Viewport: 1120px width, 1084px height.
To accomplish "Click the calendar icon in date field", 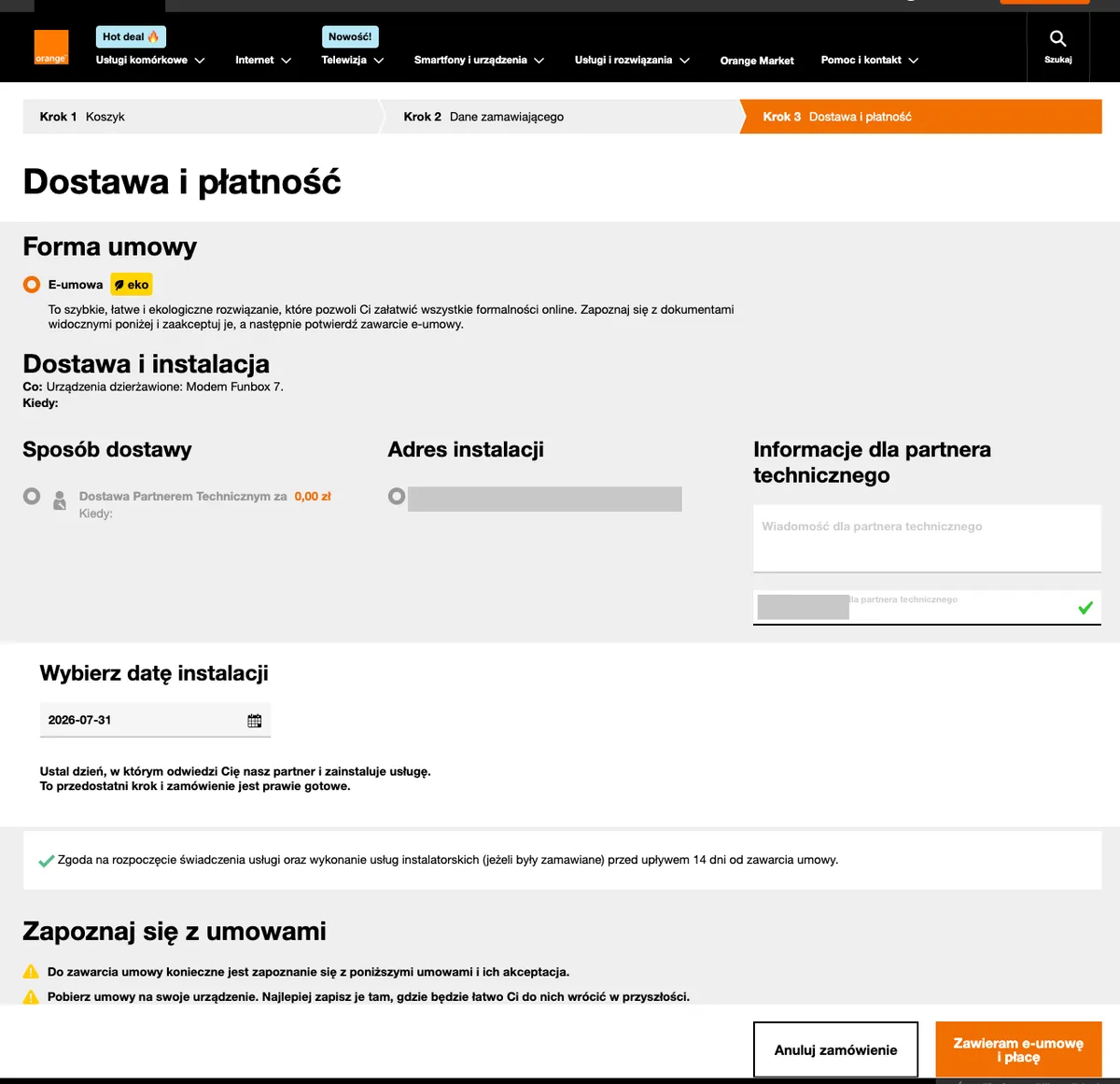I will pos(255,721).
